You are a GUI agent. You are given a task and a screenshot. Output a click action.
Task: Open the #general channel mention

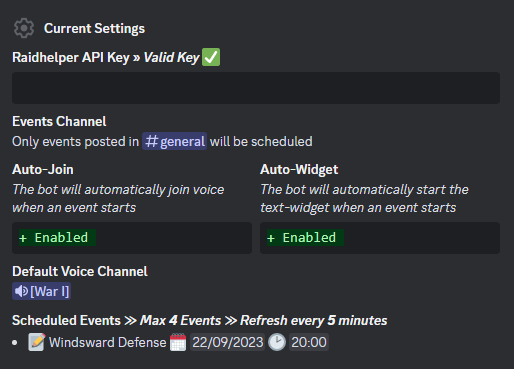[x=175, y=141]
